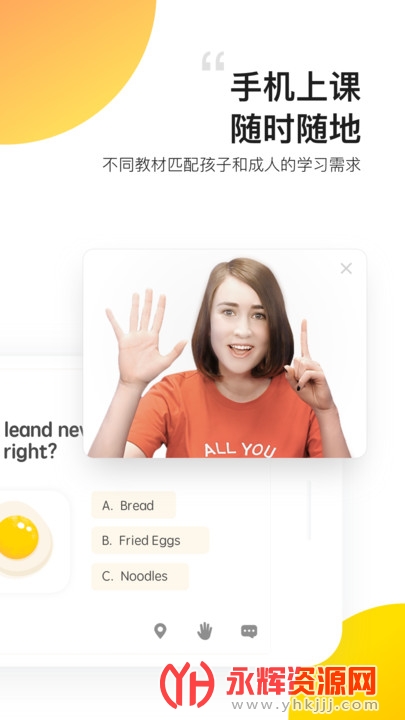Click the red YH logo icon
This screenshot has width=405, height=720.
186,685
